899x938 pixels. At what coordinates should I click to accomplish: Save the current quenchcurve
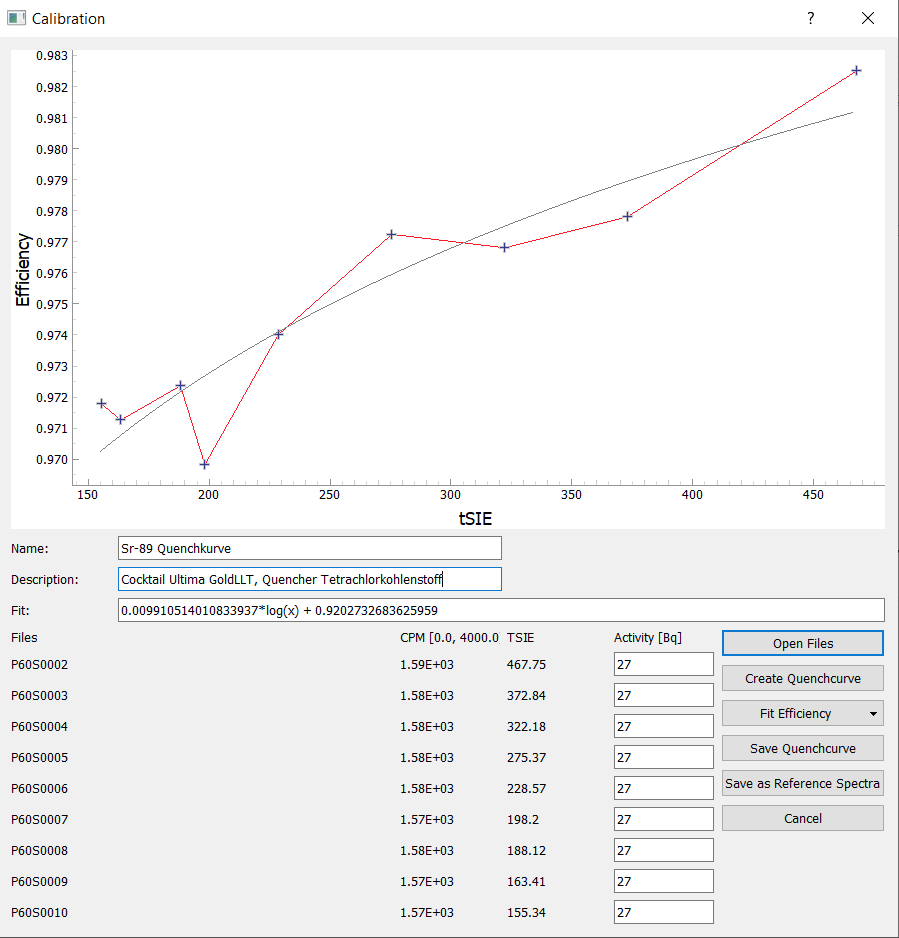(x=801, y=748)
